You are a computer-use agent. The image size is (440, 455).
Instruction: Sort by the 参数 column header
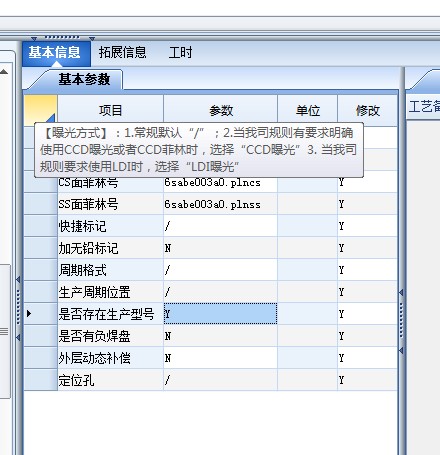pos(220,110)
